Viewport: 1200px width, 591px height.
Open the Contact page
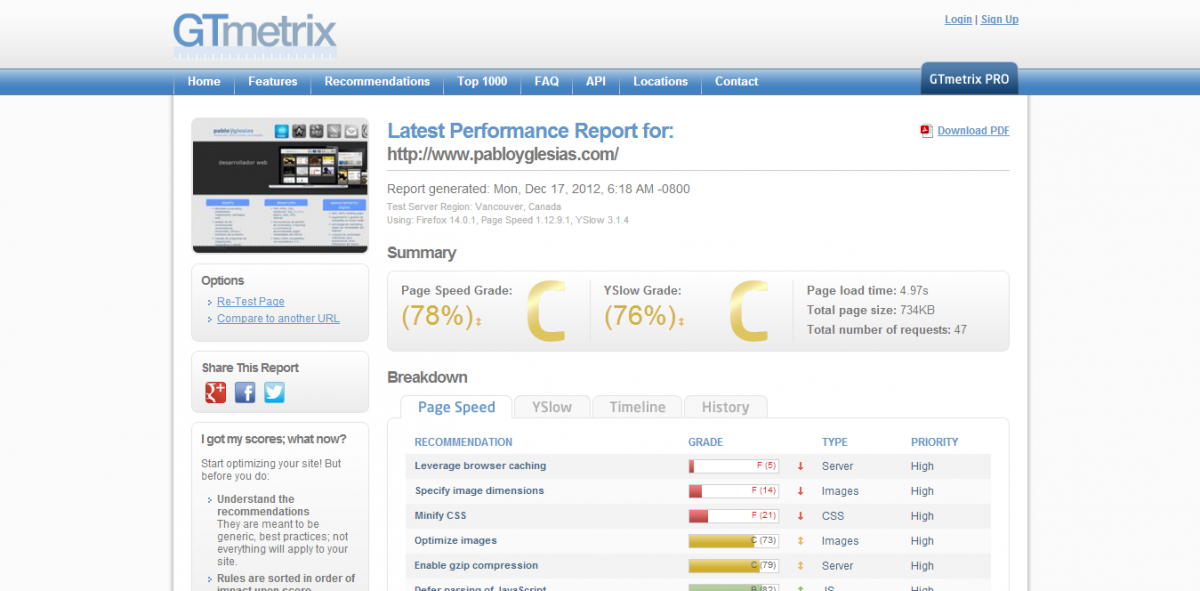click(x=737, y=82)
